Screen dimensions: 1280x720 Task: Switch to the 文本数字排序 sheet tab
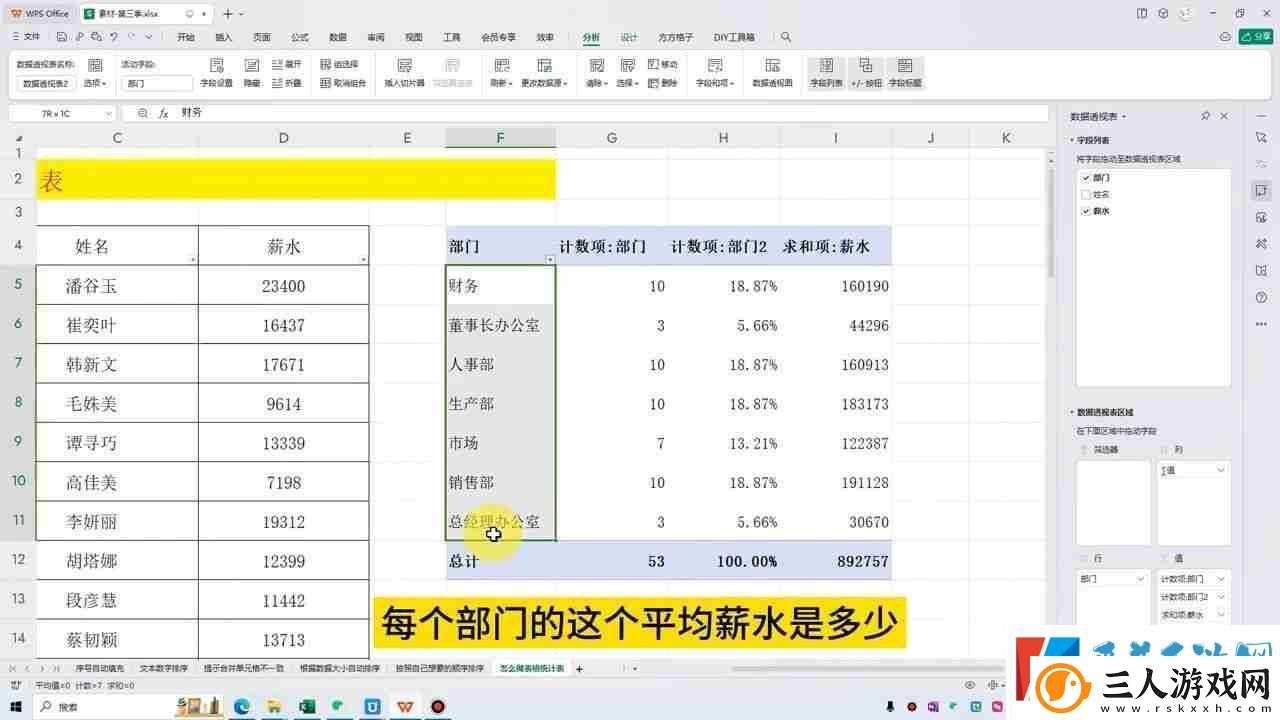[x=163, y=668]
